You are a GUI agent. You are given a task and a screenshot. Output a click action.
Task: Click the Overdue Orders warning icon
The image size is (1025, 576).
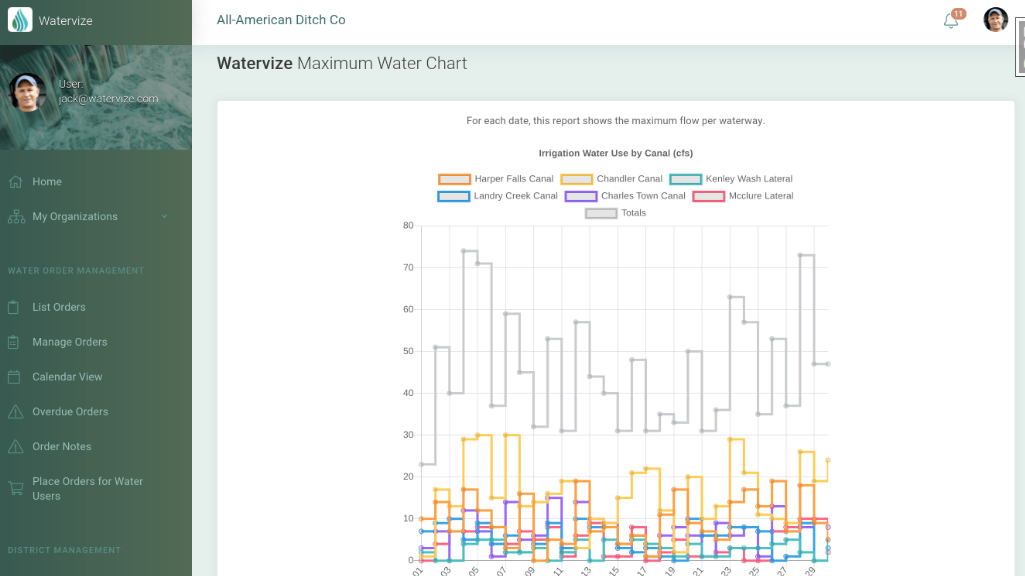(x=15, y=412)
